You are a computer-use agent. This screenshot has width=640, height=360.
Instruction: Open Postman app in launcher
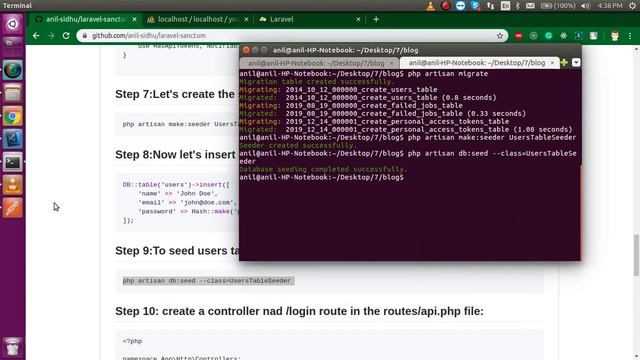click(13, 208)
